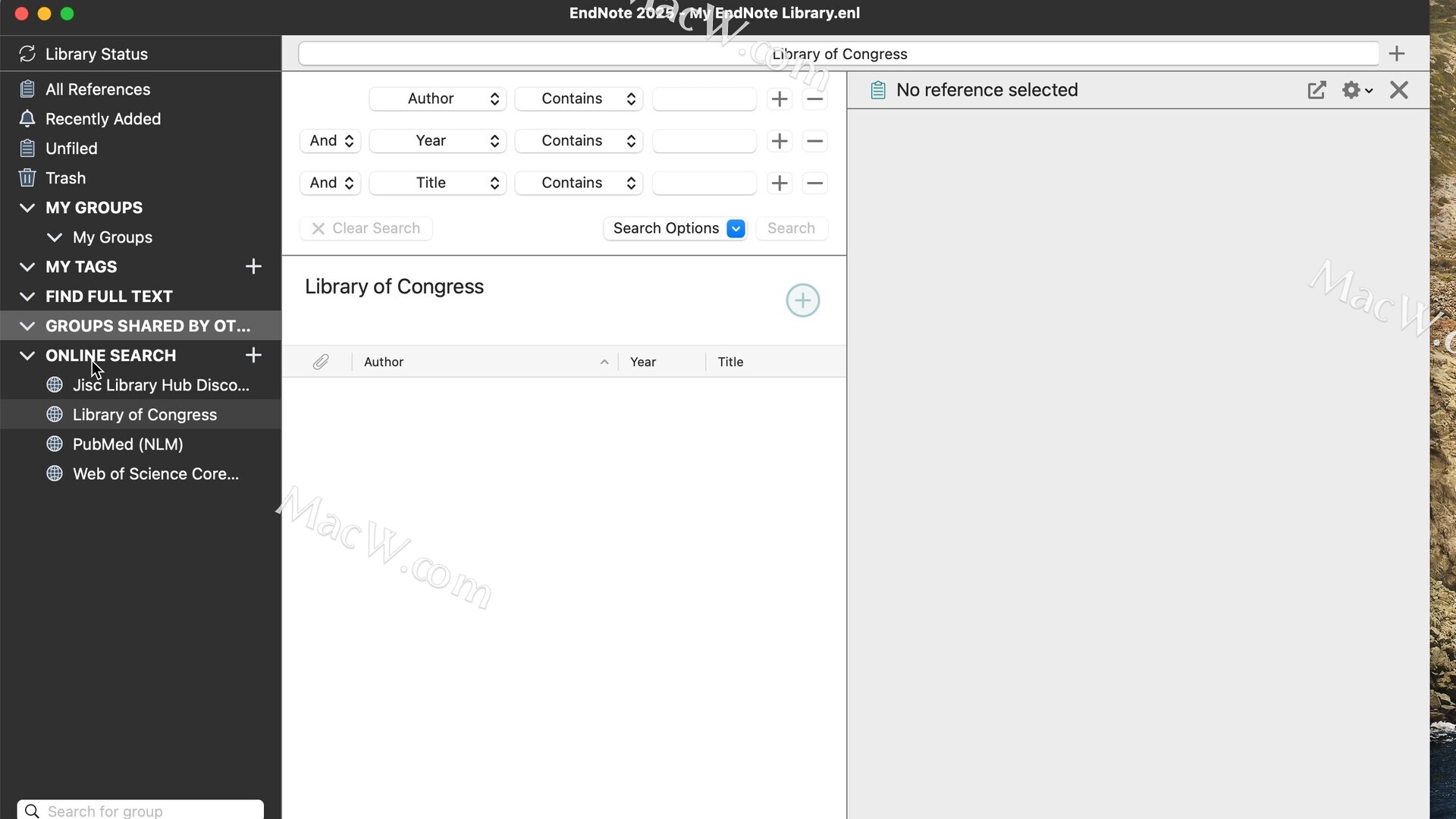Click the Year search value field
The height and width of the screenshot is (819, 1456).
(704, 140)
